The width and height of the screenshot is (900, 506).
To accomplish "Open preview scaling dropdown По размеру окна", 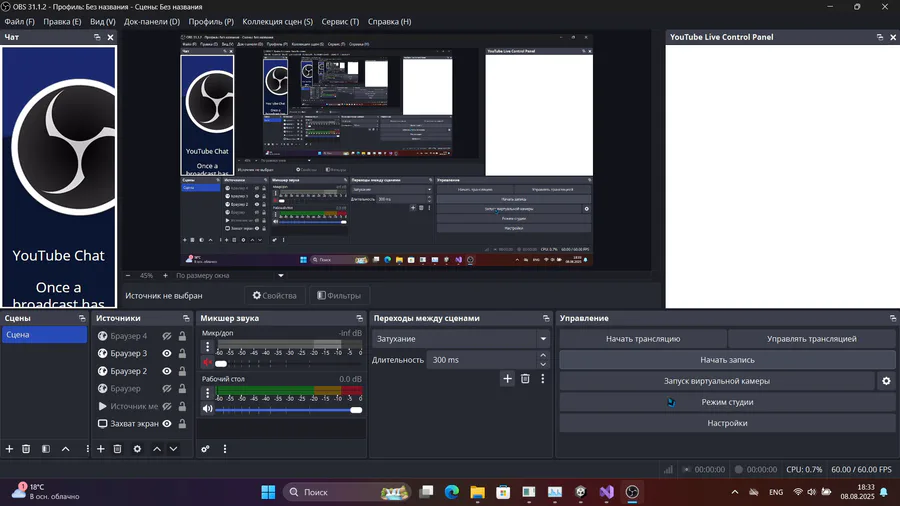I will tap(230, 275).
